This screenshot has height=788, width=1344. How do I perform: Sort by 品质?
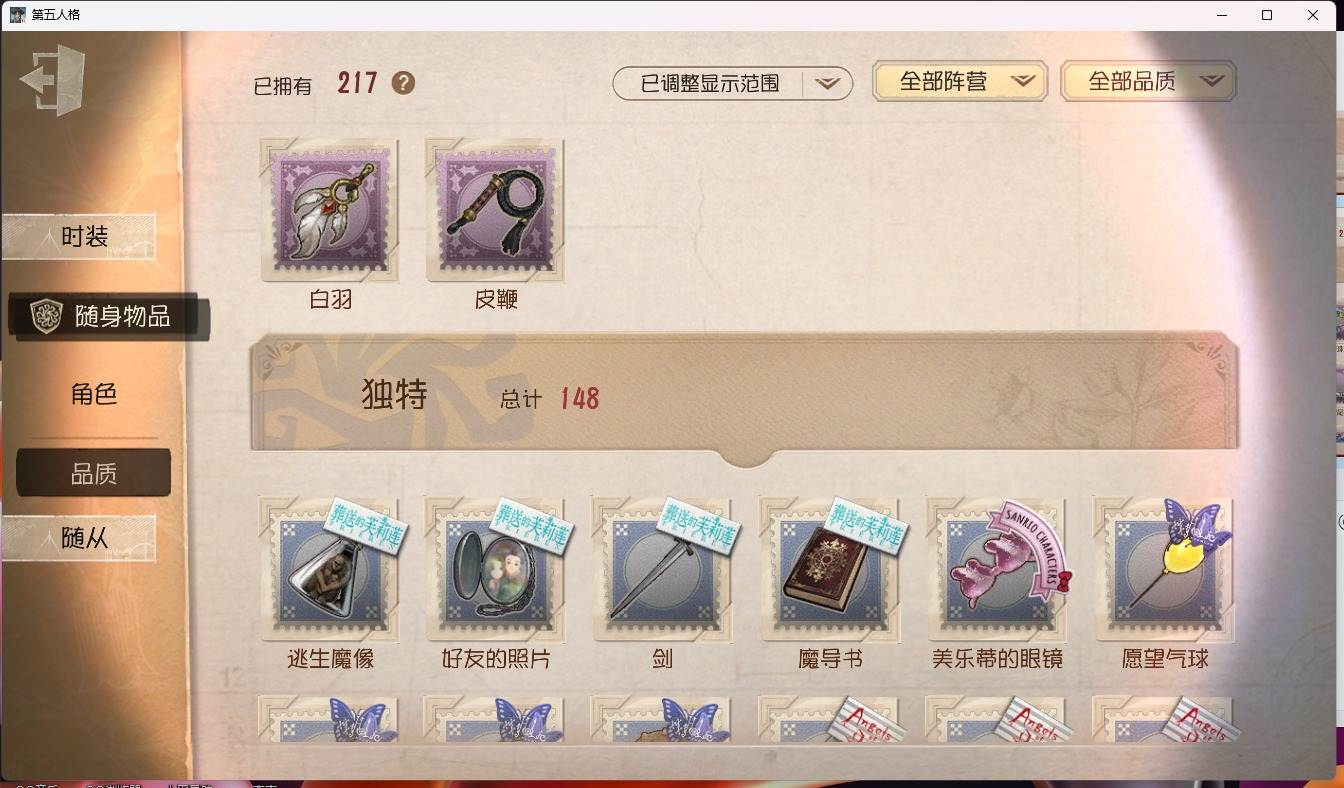(x=94, y=473)
